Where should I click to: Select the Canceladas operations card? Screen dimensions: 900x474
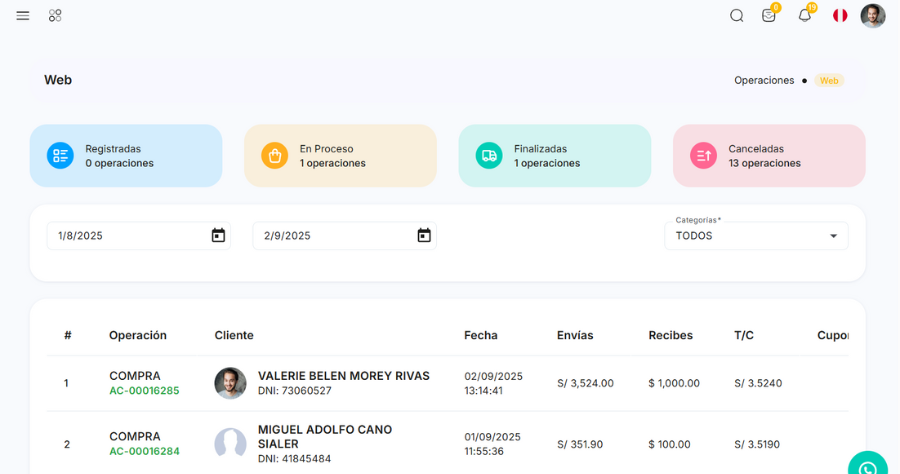(x=769, y=156)
